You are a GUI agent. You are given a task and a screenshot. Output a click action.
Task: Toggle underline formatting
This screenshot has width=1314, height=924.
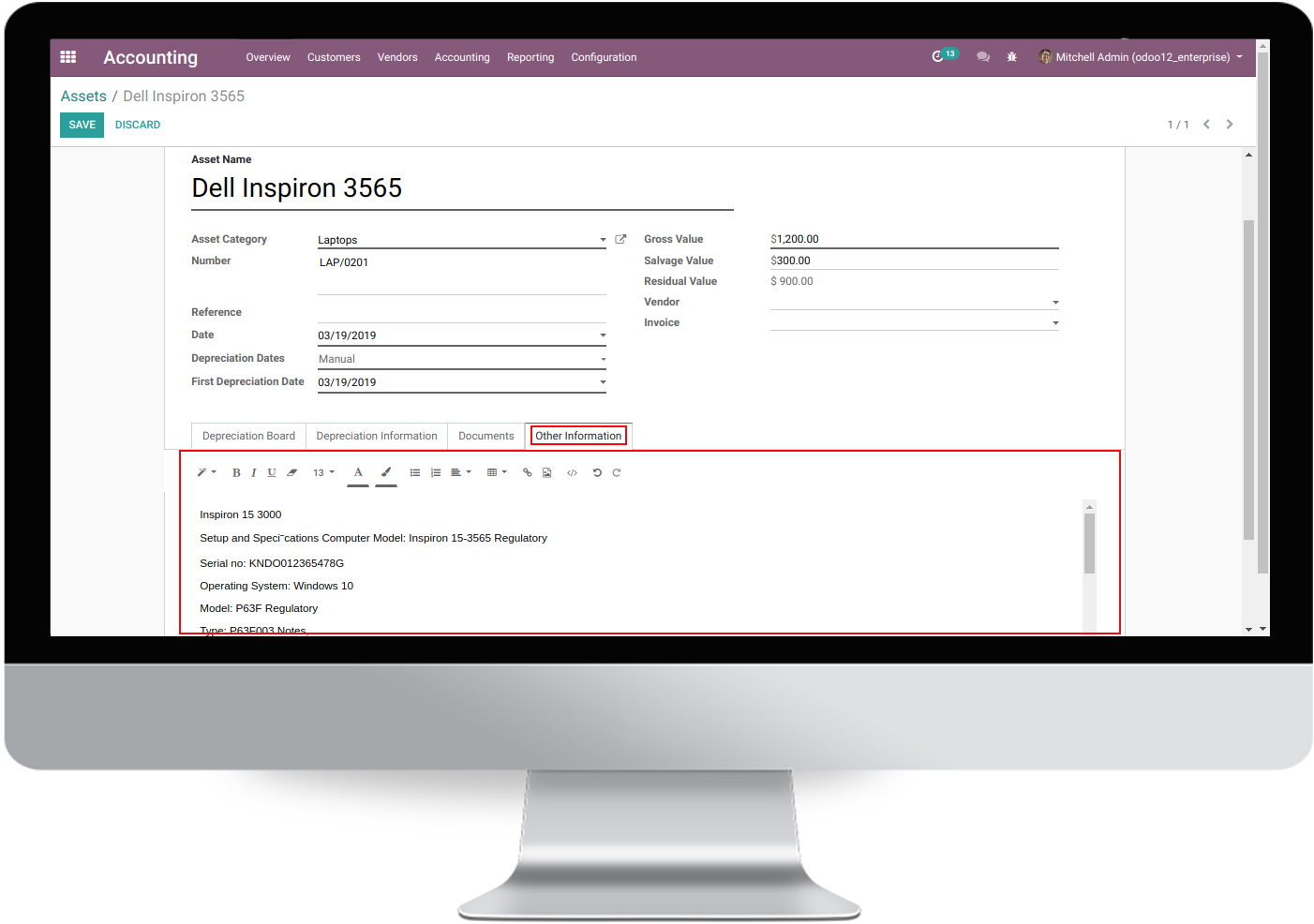[x=272, y=473]
